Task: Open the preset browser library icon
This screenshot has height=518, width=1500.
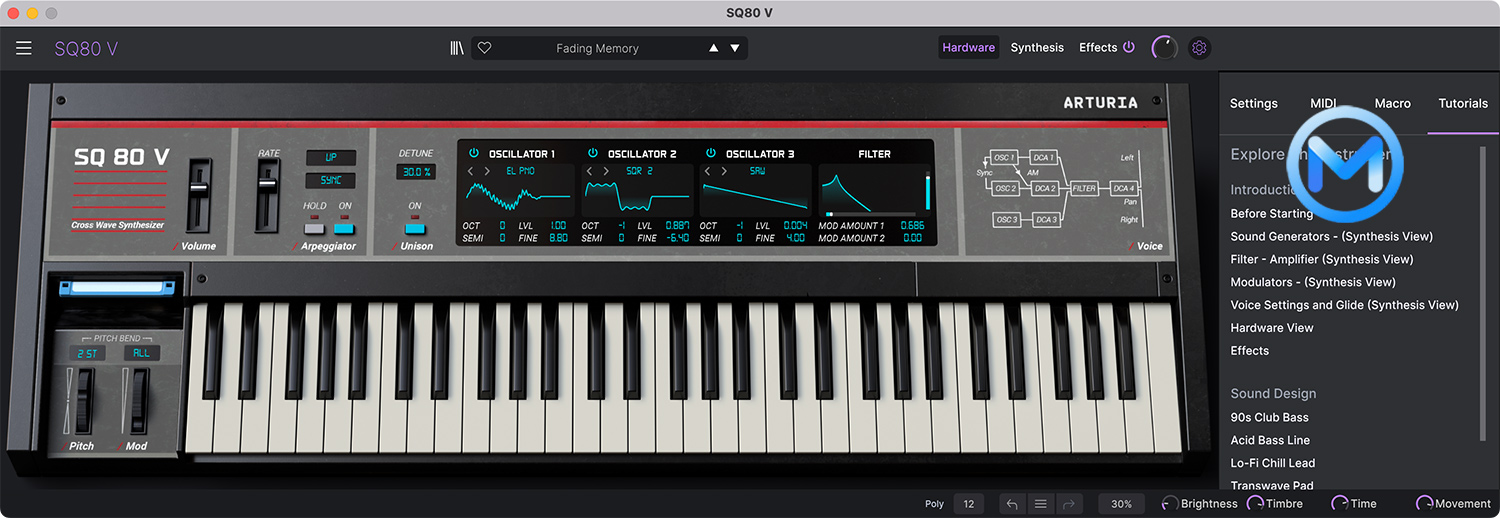Action: pos(457,48)
